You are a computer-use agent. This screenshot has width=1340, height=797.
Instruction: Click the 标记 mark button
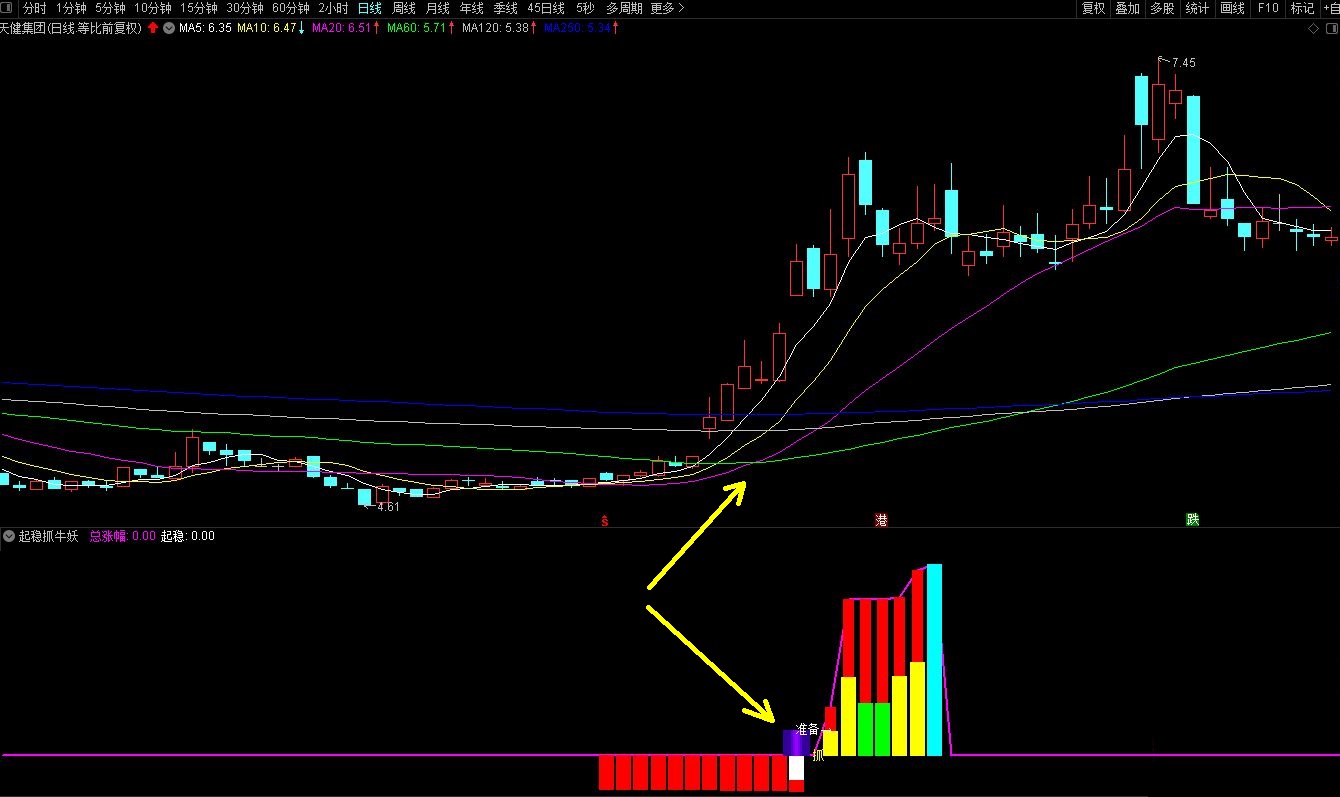click(1302, 8)
